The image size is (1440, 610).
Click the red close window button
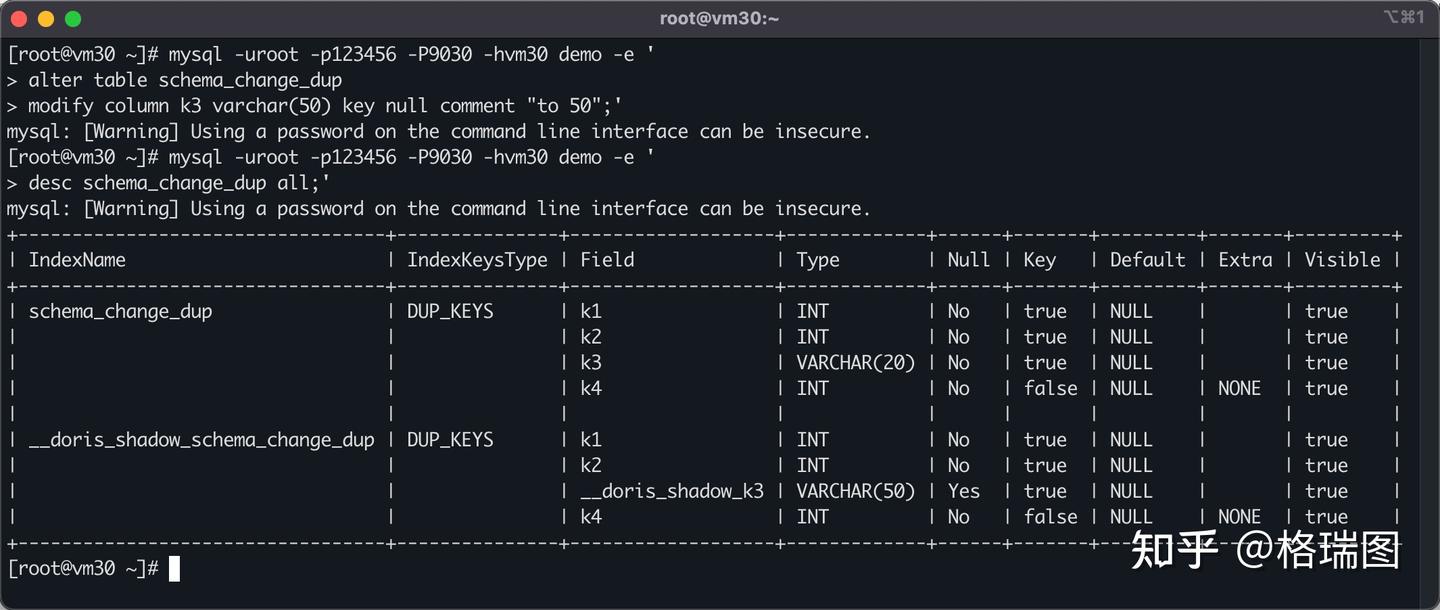coord(19,19)
